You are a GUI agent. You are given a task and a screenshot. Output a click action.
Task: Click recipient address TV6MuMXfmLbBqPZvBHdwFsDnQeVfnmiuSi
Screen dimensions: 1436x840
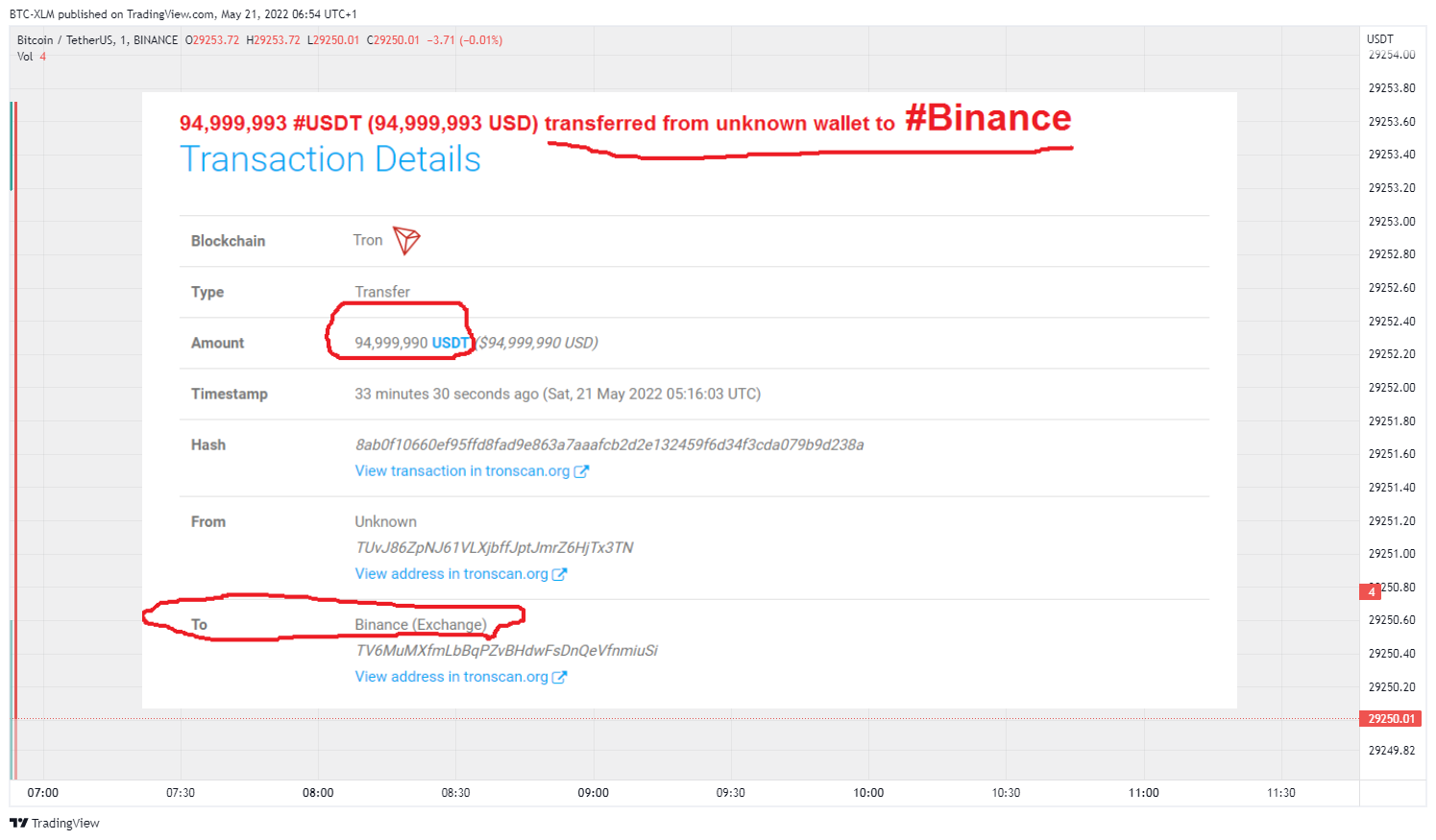click(x=506, y=650)
